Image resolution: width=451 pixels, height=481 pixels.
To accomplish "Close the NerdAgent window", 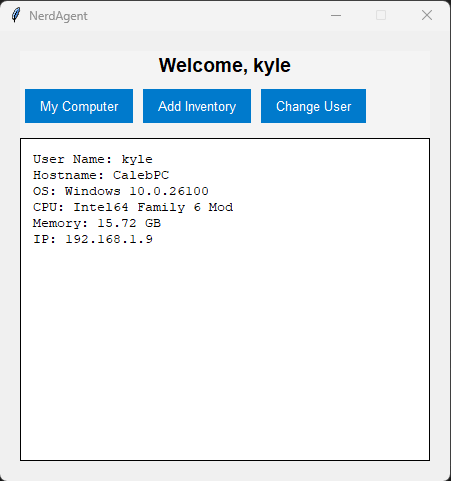I will click(427, 15).
